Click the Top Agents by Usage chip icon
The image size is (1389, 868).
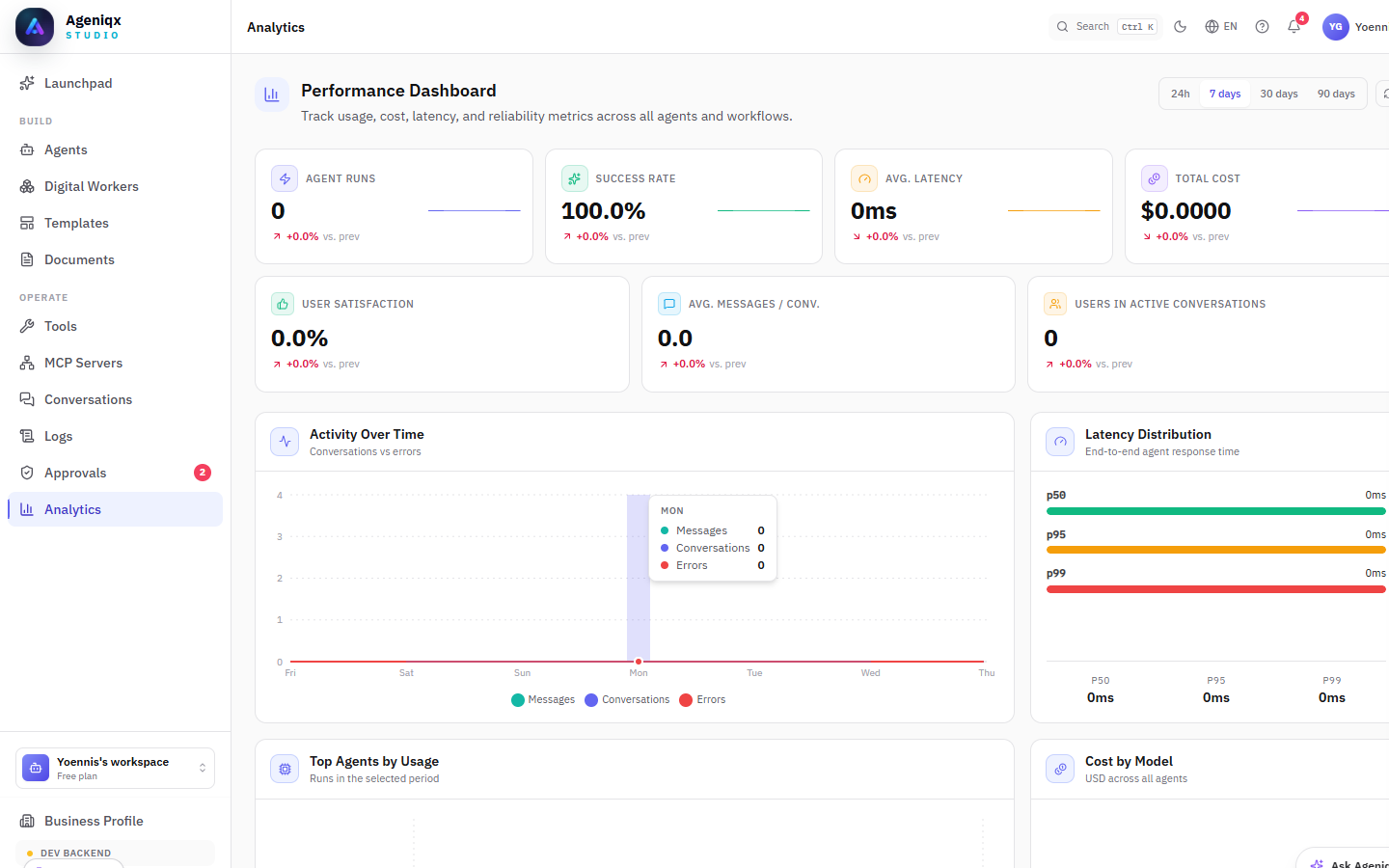[x=285, y=769]
